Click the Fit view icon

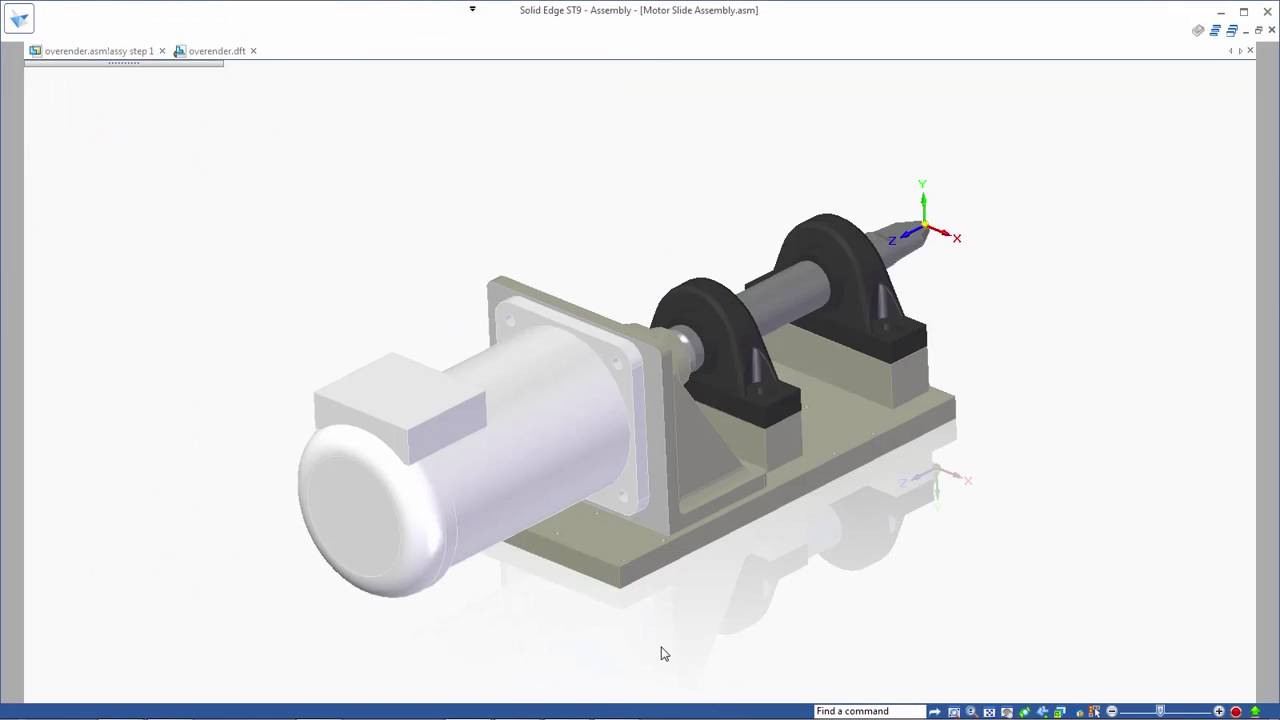(989, 712)
